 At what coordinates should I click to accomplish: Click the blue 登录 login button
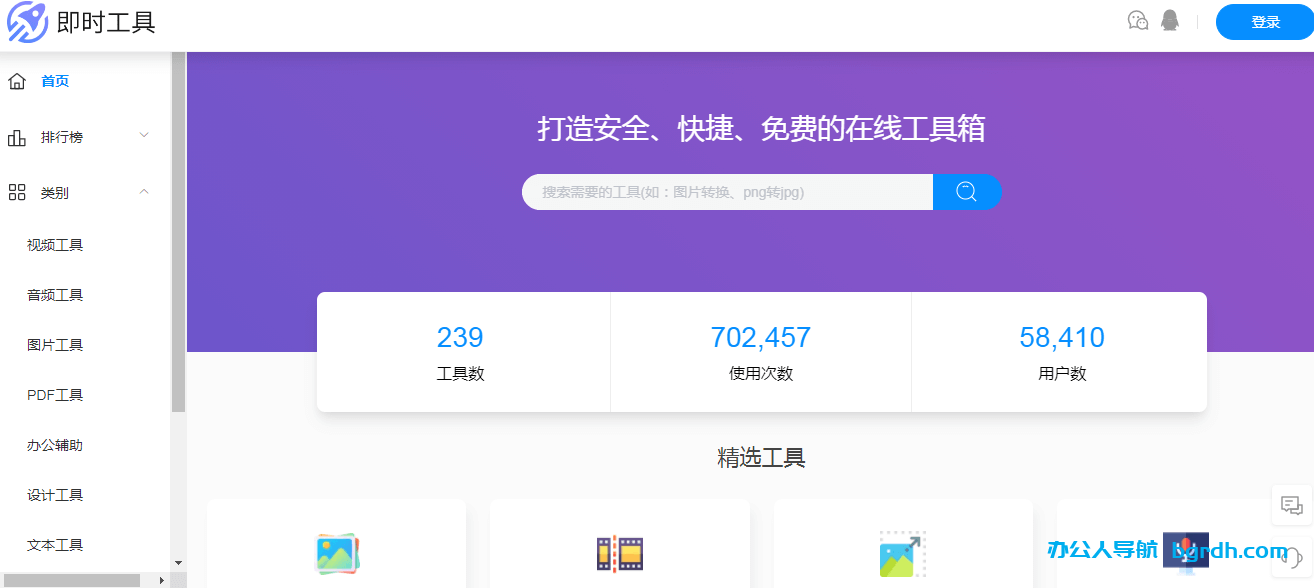click(1263, 21)
